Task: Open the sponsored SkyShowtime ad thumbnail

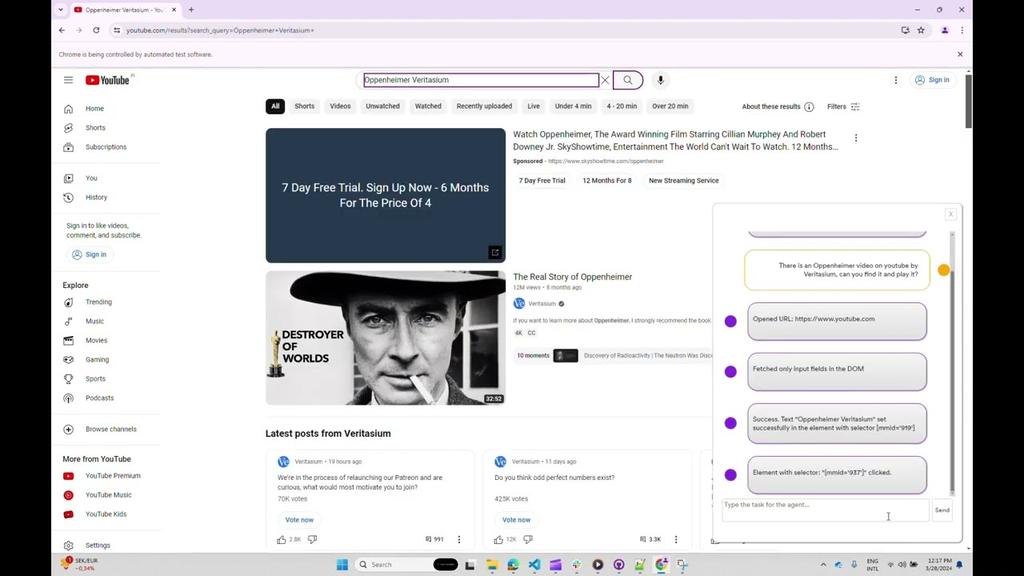Action: click(385, 195)
